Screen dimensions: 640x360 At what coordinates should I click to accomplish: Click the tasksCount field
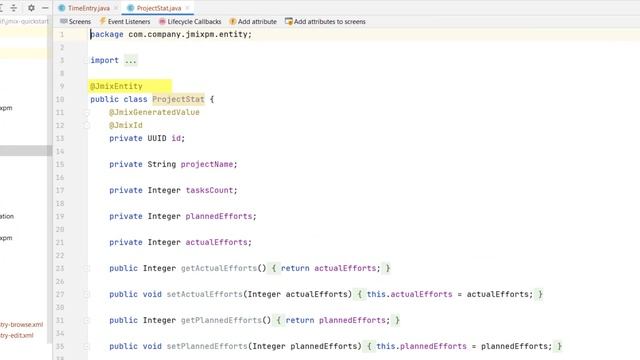coord(209,190)
